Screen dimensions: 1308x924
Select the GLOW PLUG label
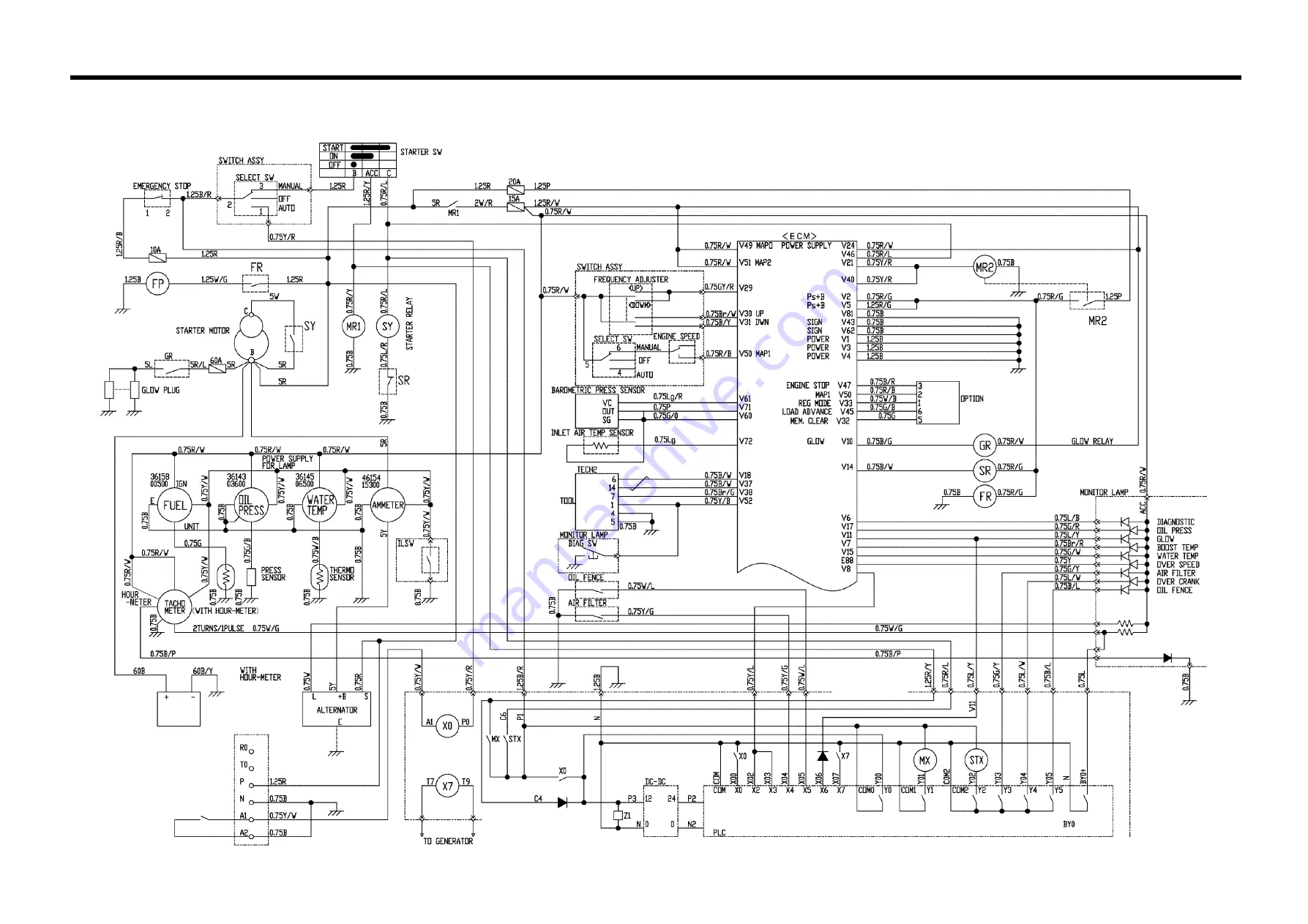point(160,391)
